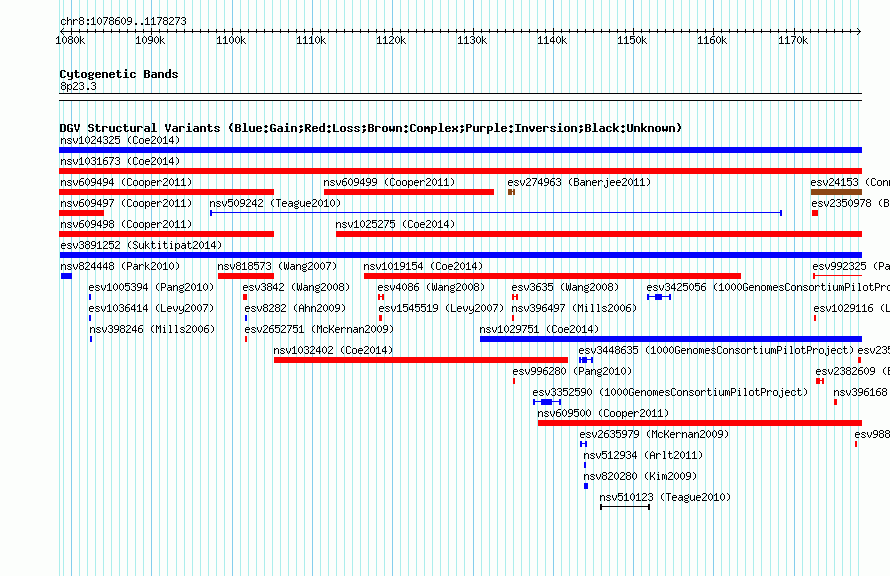This screenshot has height=576, width=890.
Task: Select nsv1032402 (Coe2014) label
Action: (333, 350)
